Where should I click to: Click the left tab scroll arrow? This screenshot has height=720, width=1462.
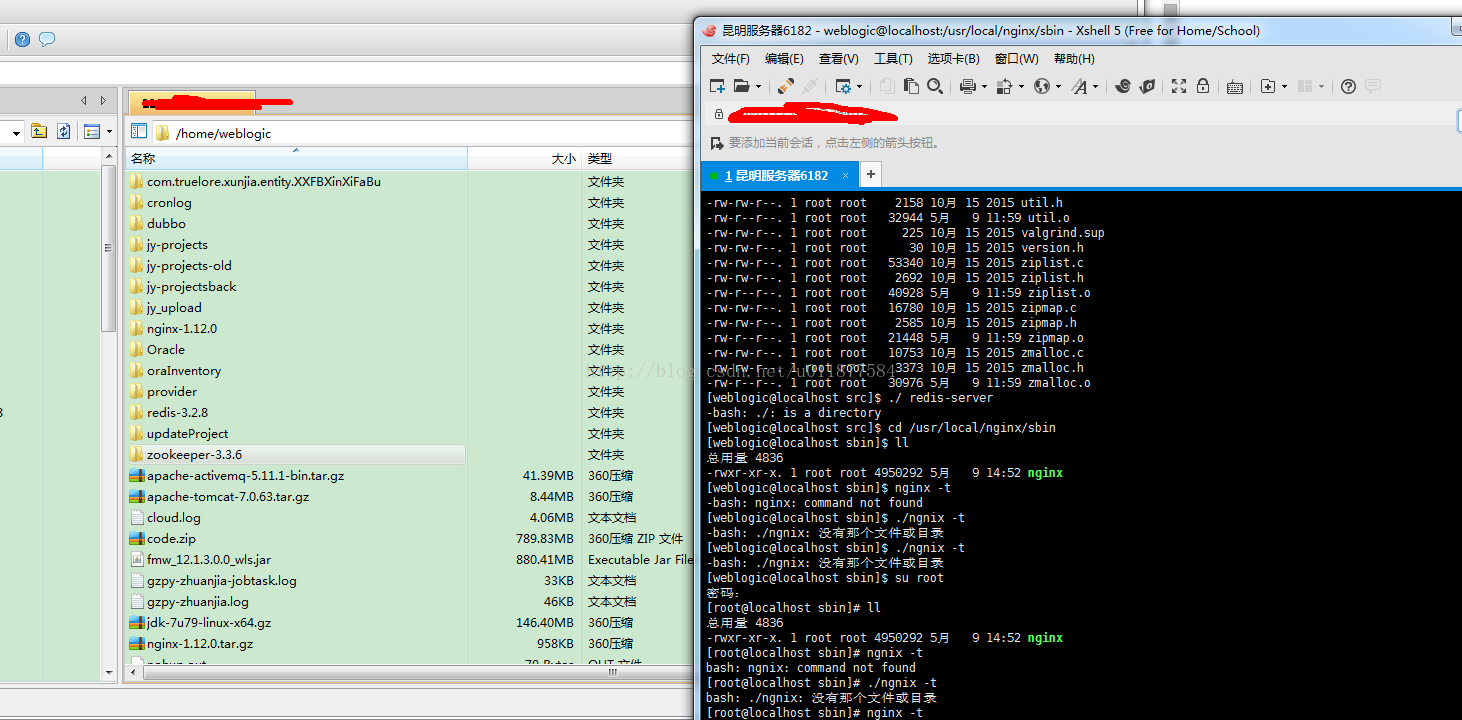pyautogui.click(x=85, y=100)
